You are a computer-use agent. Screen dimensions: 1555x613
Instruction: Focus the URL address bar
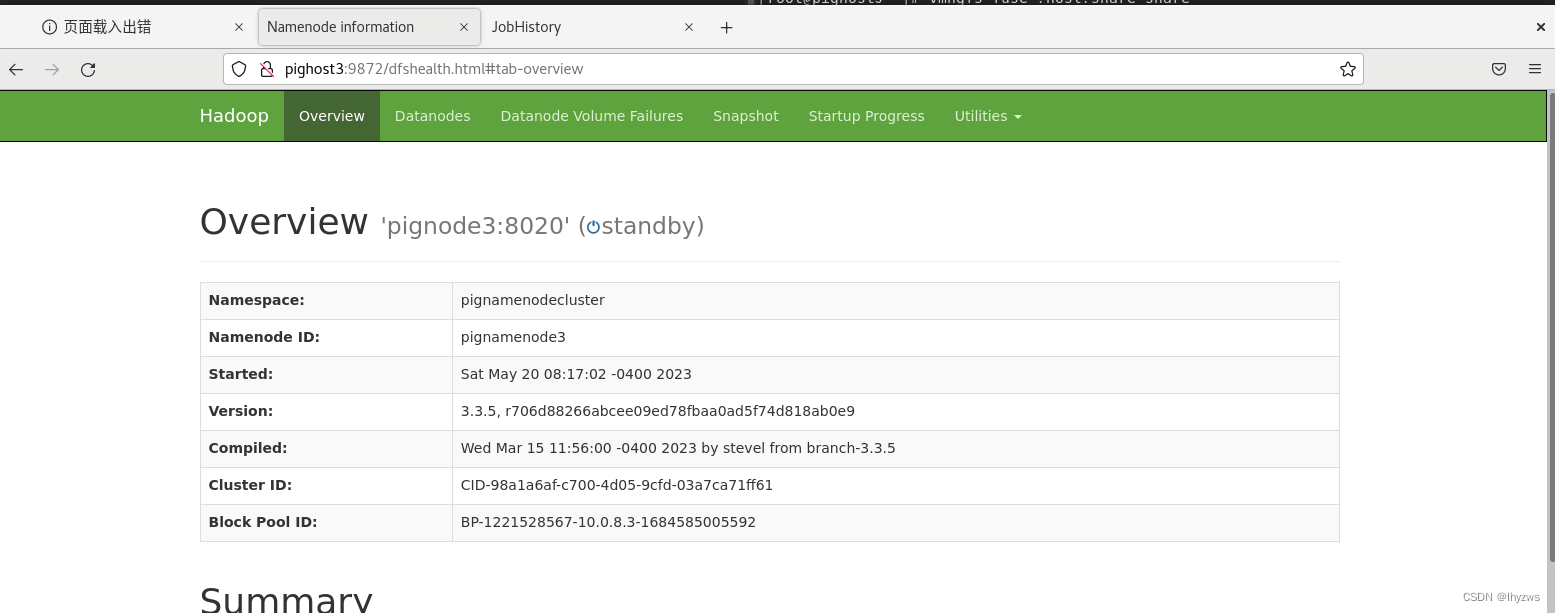click(793, 69)
